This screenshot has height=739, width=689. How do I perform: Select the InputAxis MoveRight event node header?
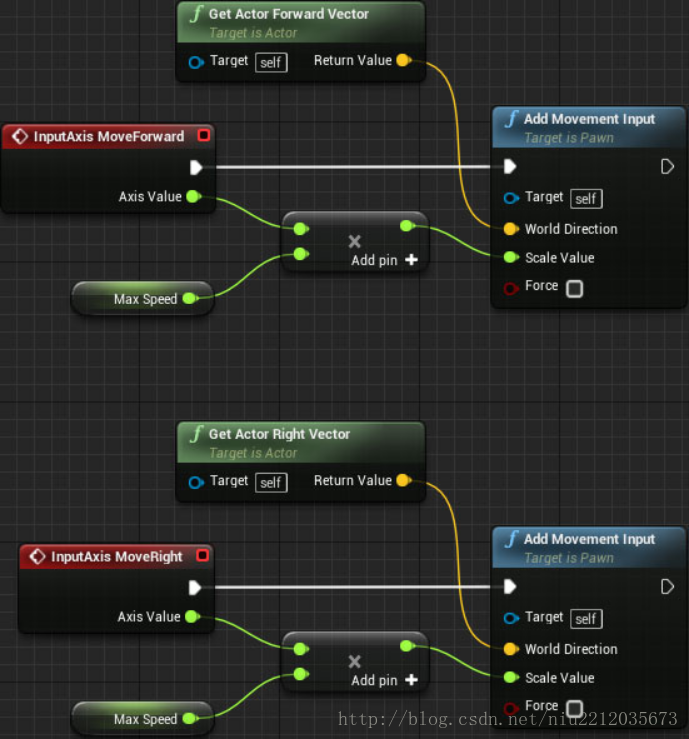click(116, 557)
